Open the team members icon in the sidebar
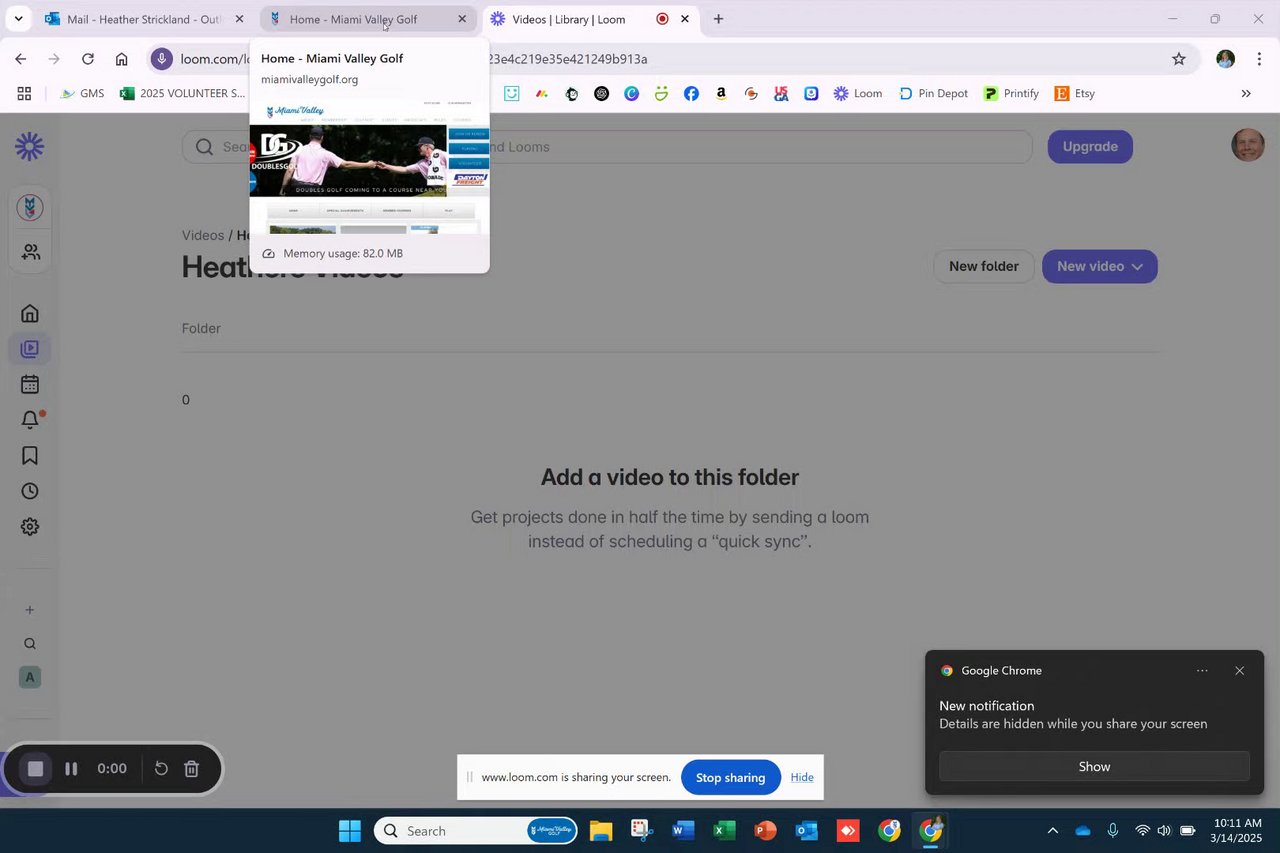This screenshot has width=1280, height=853. [x=30, y=252]
